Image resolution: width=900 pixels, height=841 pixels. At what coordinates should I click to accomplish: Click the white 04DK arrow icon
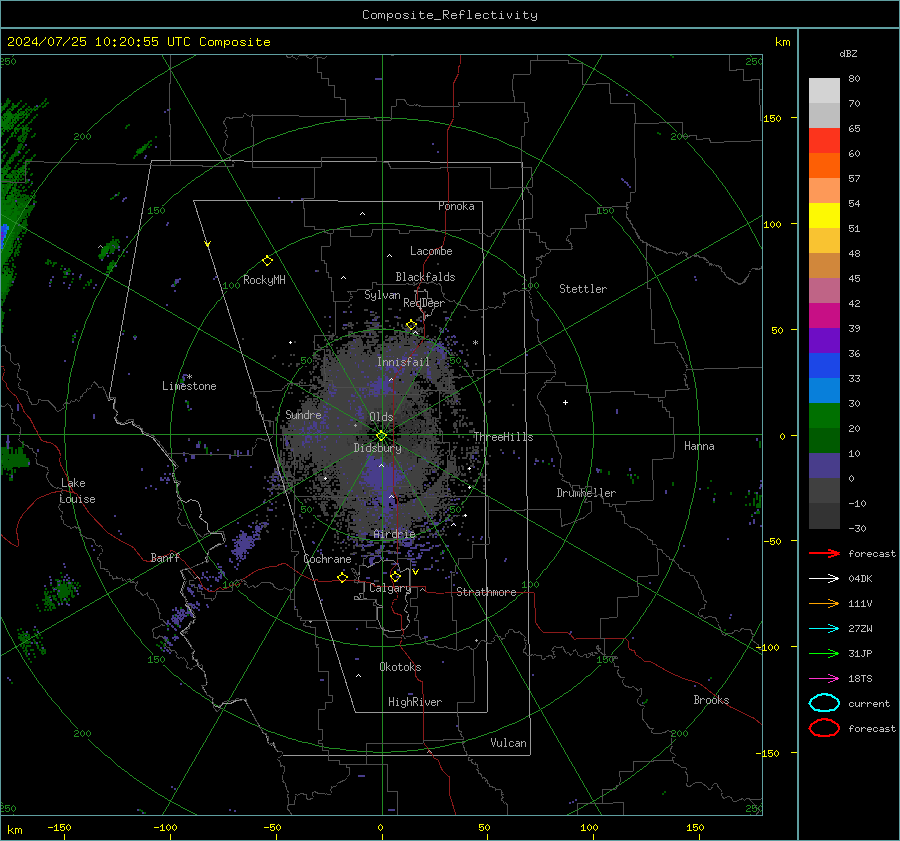[x=824, y=578]
